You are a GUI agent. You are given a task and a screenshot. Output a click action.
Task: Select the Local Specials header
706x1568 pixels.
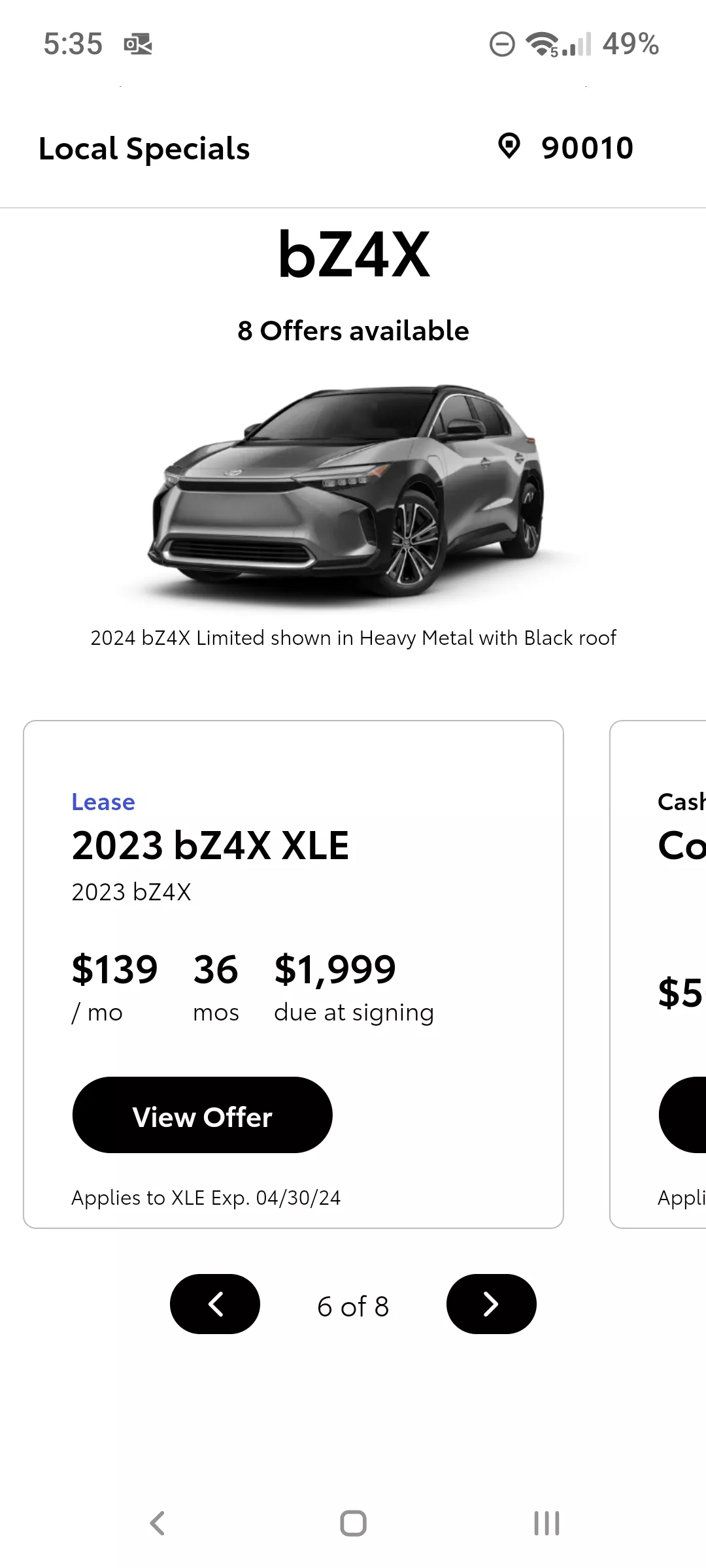(144, 149)
